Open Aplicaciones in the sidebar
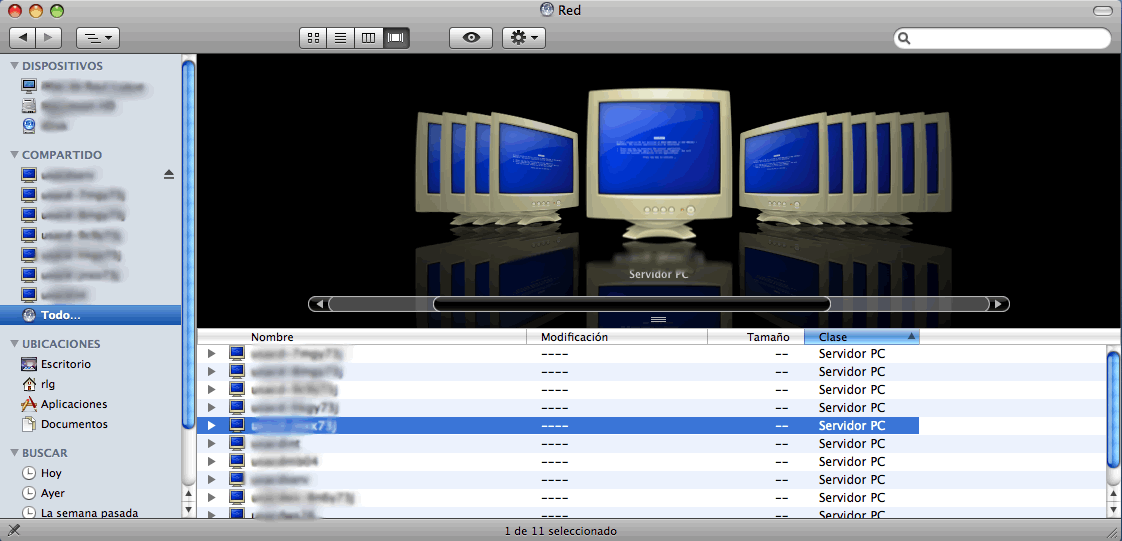Image resolution: width=1122 pixels, height=541 pixels. 74,404
